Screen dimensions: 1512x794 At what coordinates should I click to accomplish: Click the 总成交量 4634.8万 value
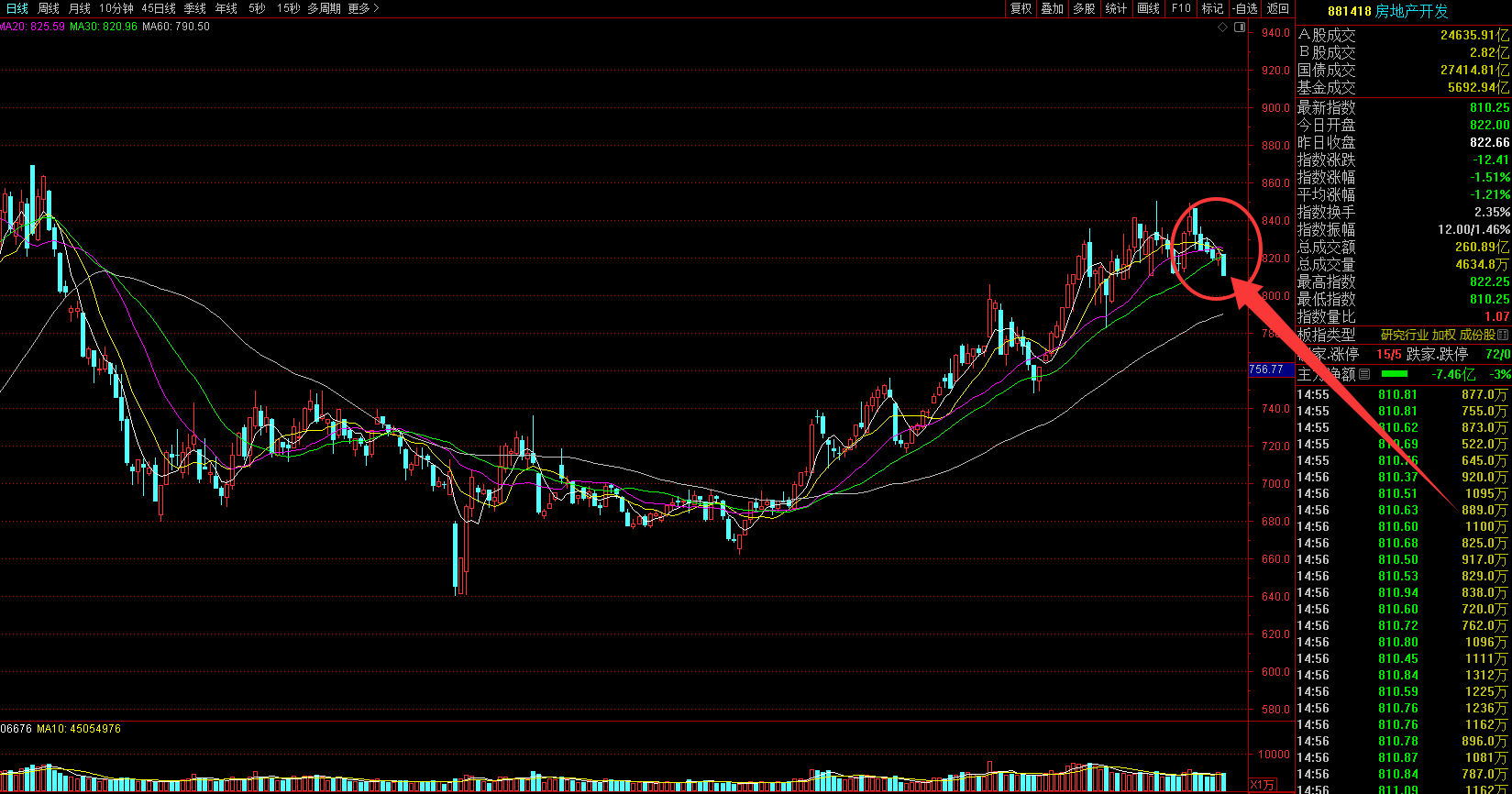(1482, 264)
